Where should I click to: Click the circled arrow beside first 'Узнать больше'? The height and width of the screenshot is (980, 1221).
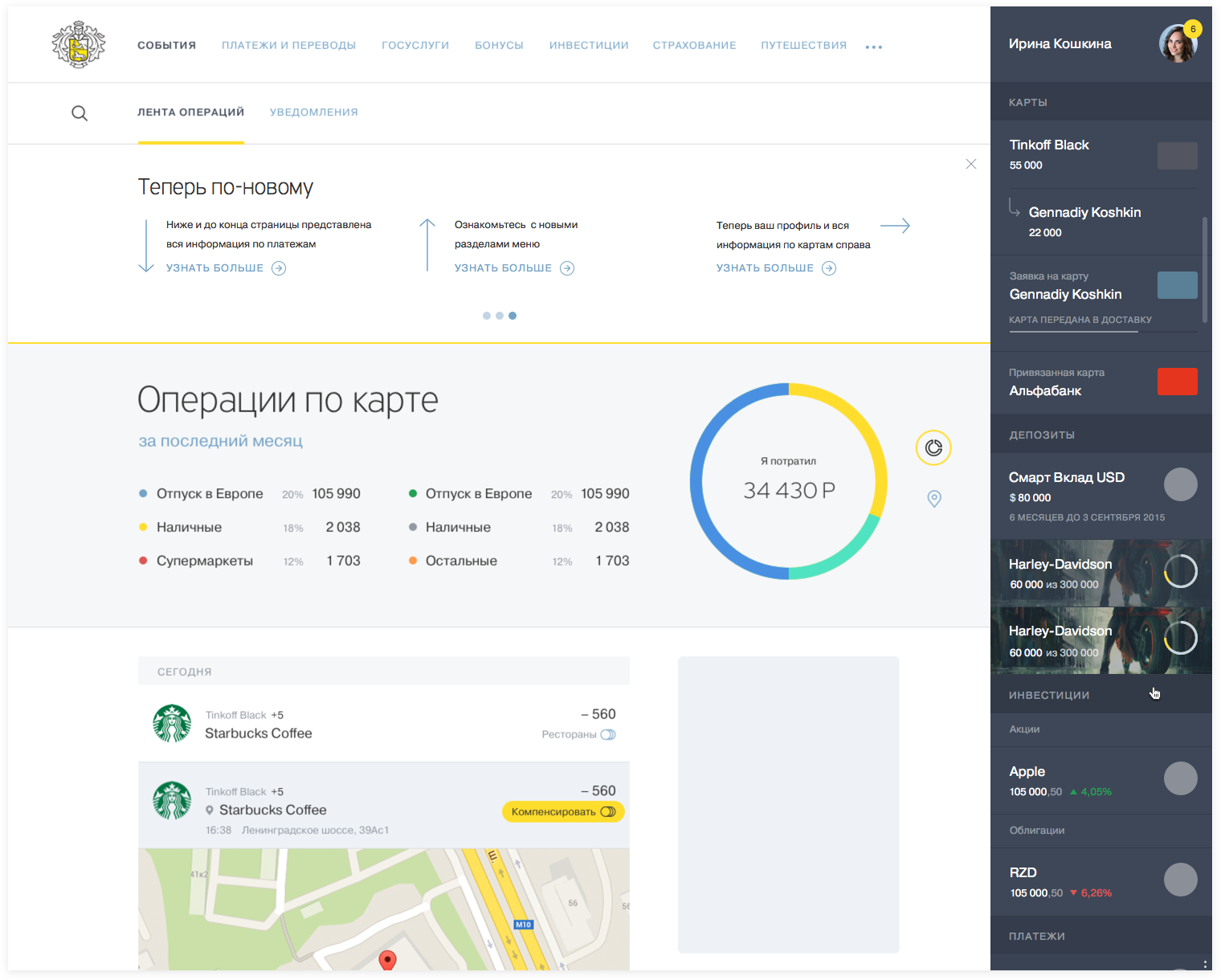[279, 268]
